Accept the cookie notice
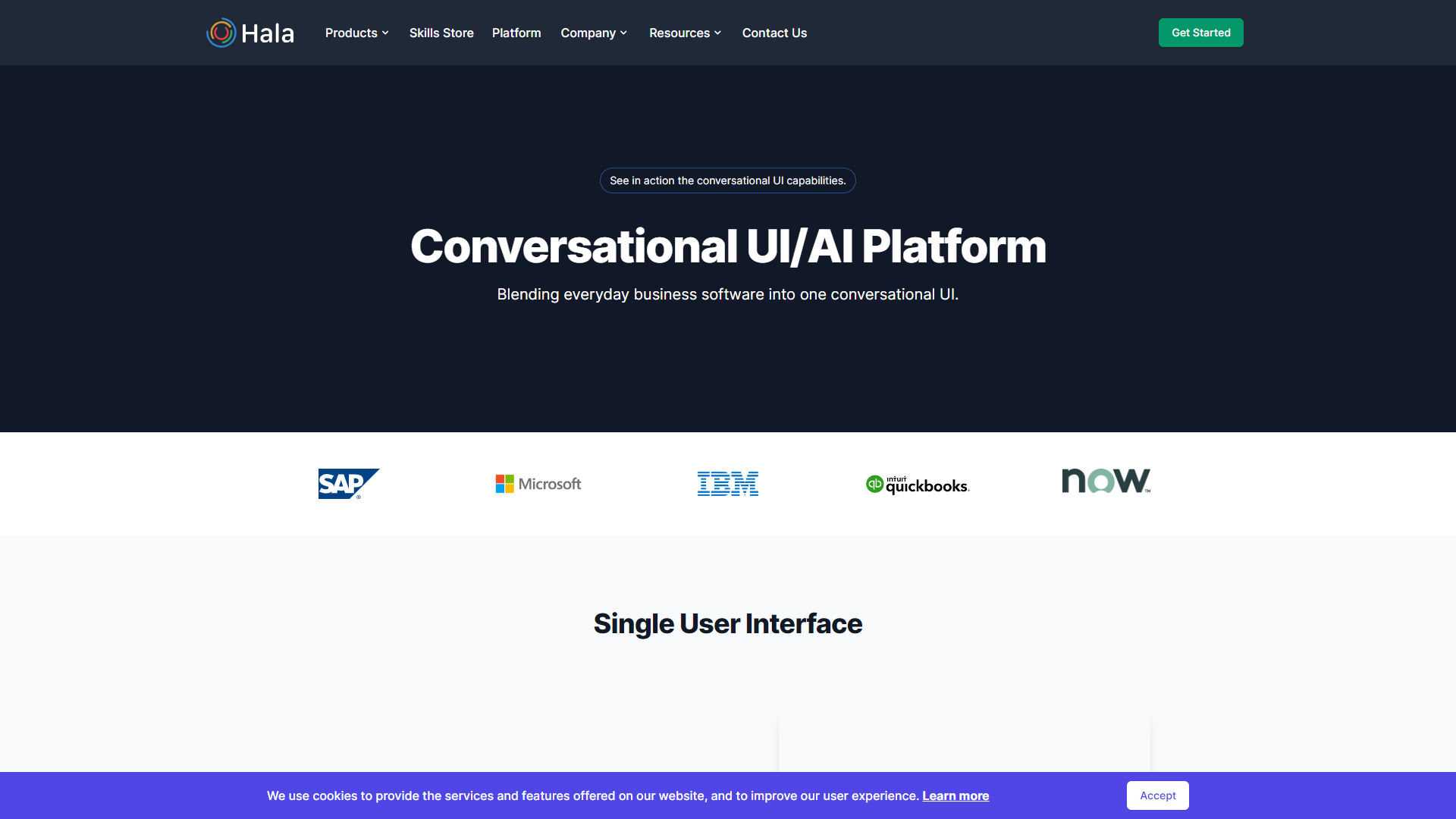The width and height of the screenshot is (1456, 819). tap(1157, 795)
